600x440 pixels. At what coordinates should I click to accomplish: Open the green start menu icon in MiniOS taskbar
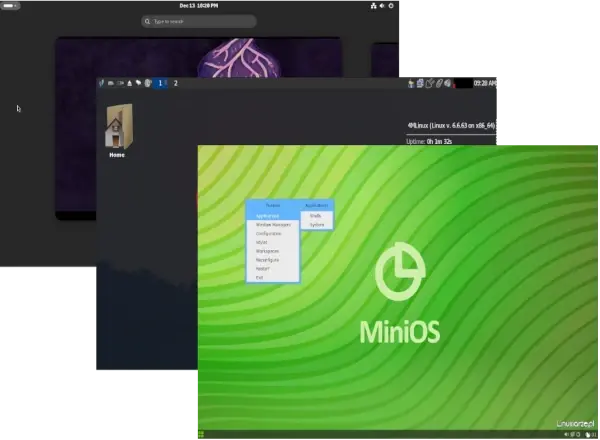tap(201, 434)
